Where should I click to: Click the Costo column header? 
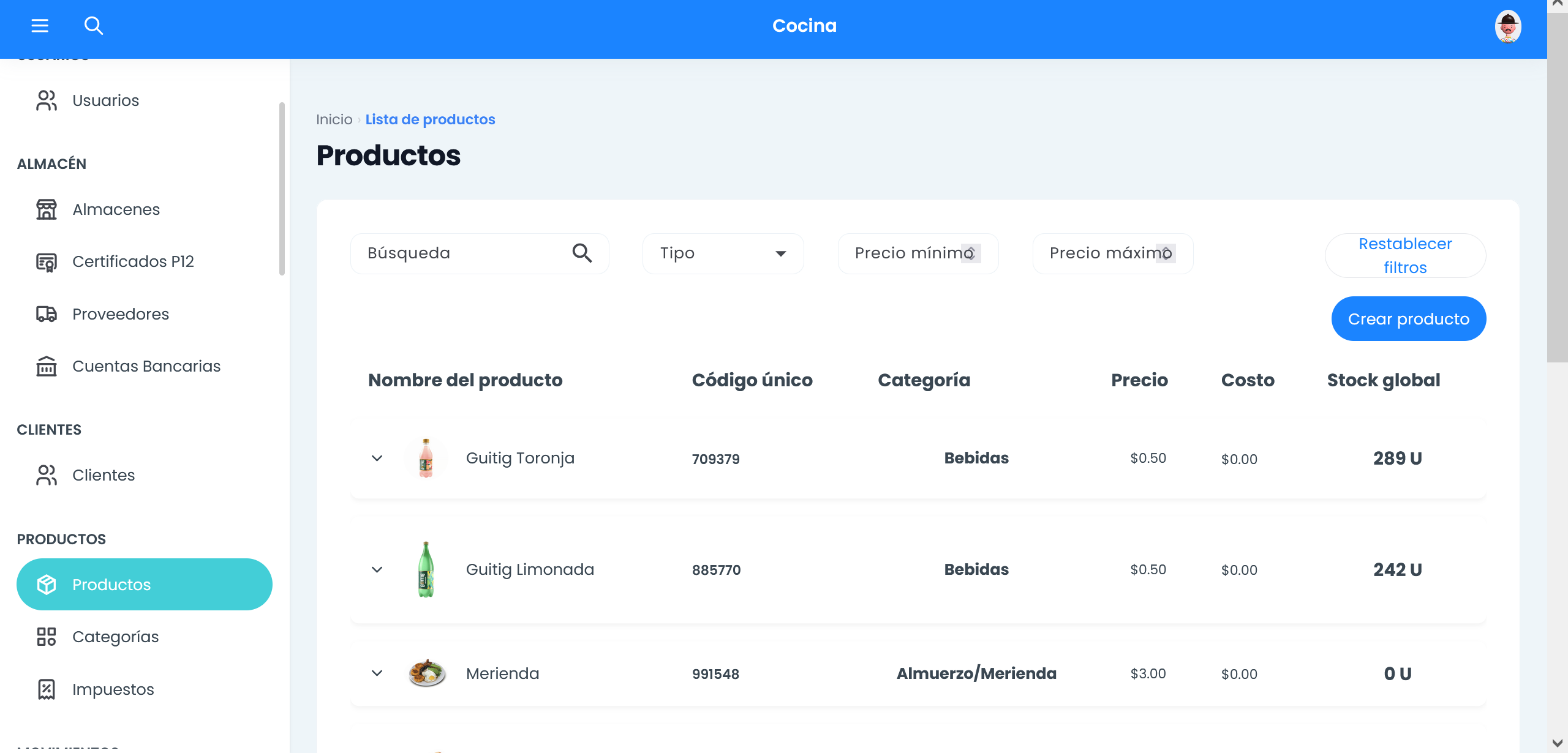[x=1248, y=380]
